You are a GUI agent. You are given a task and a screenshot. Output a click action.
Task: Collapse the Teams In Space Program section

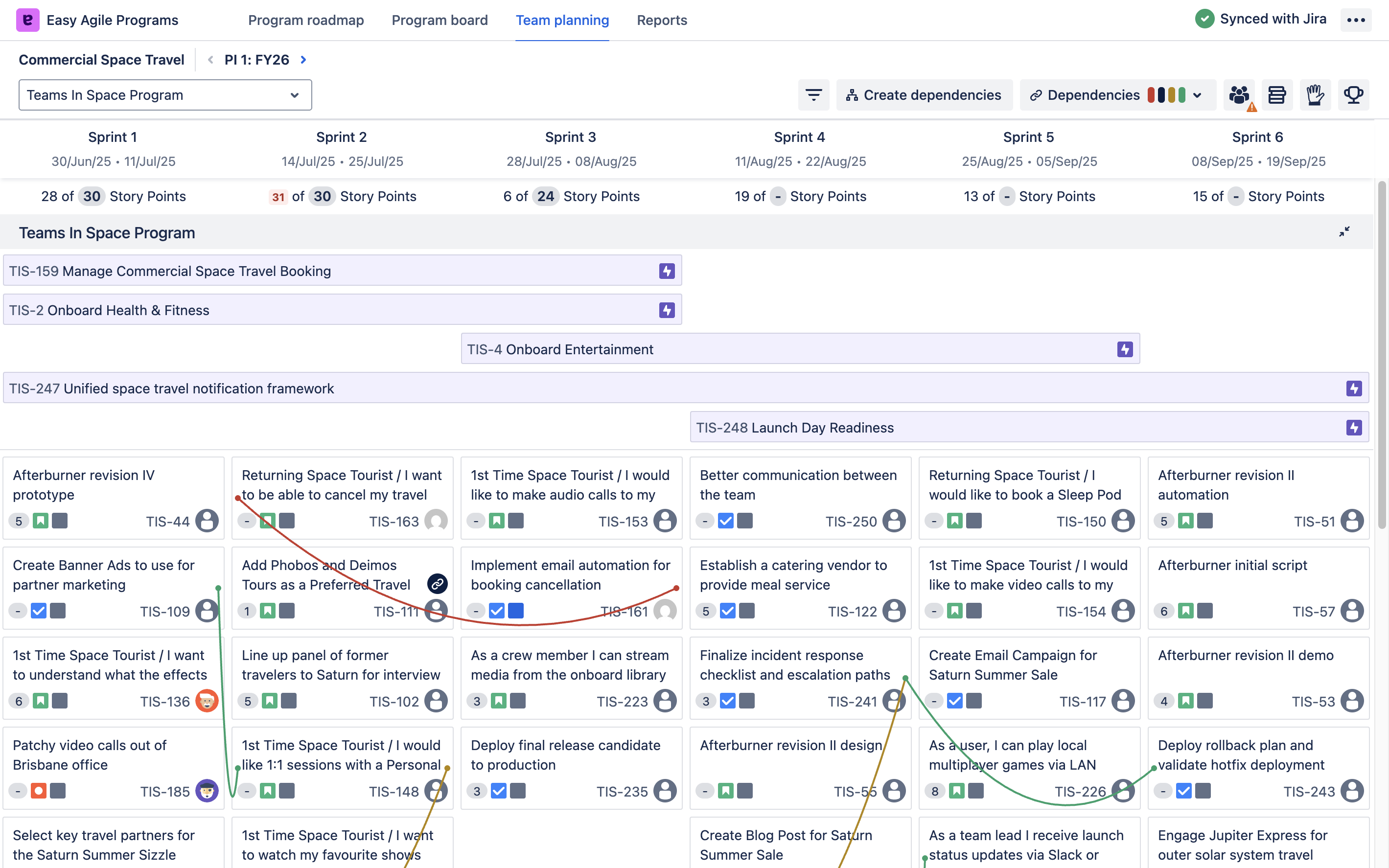coord(1344,232)
